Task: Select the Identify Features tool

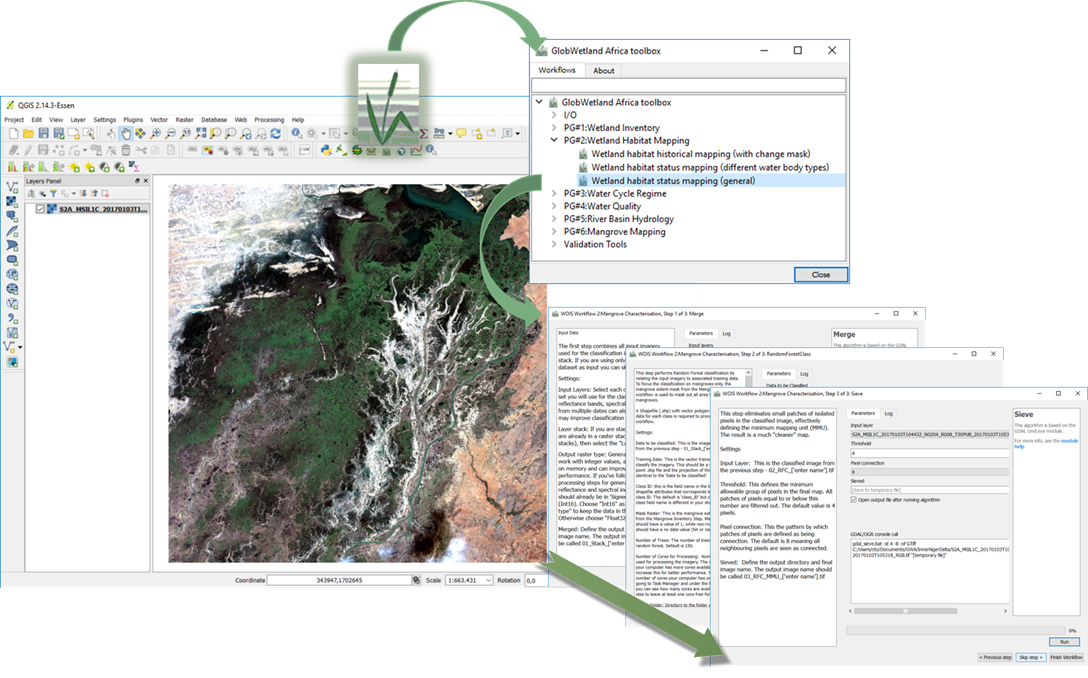Action: click(297, 133)
